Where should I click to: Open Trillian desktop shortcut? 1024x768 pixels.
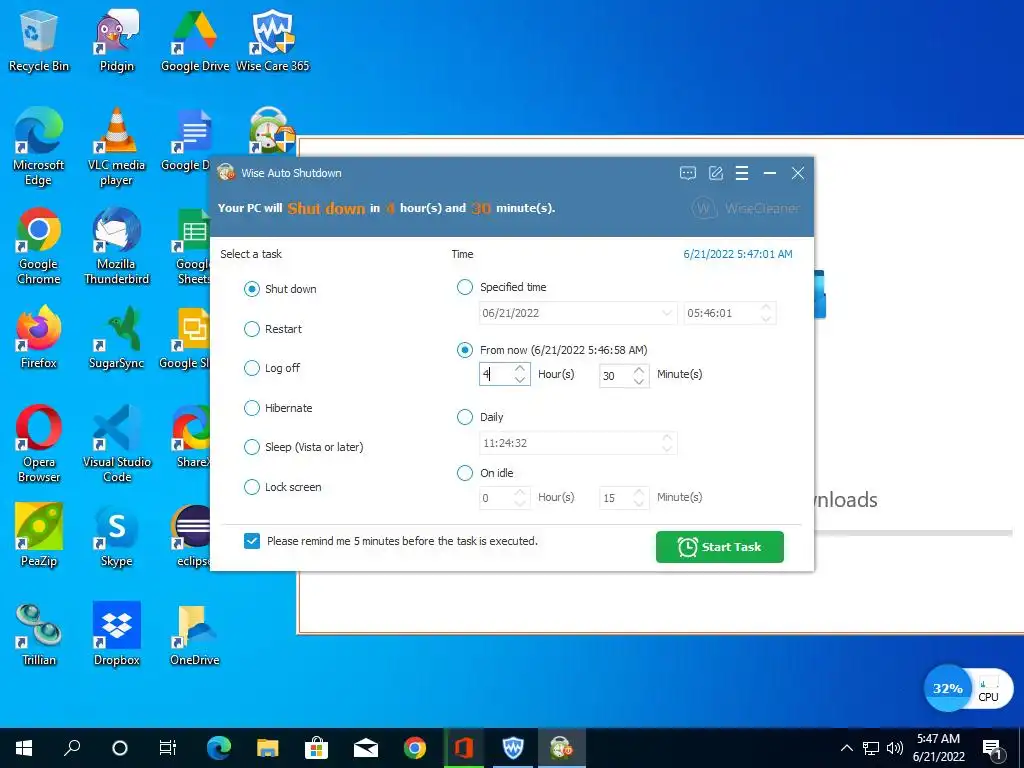coord(39,635)
